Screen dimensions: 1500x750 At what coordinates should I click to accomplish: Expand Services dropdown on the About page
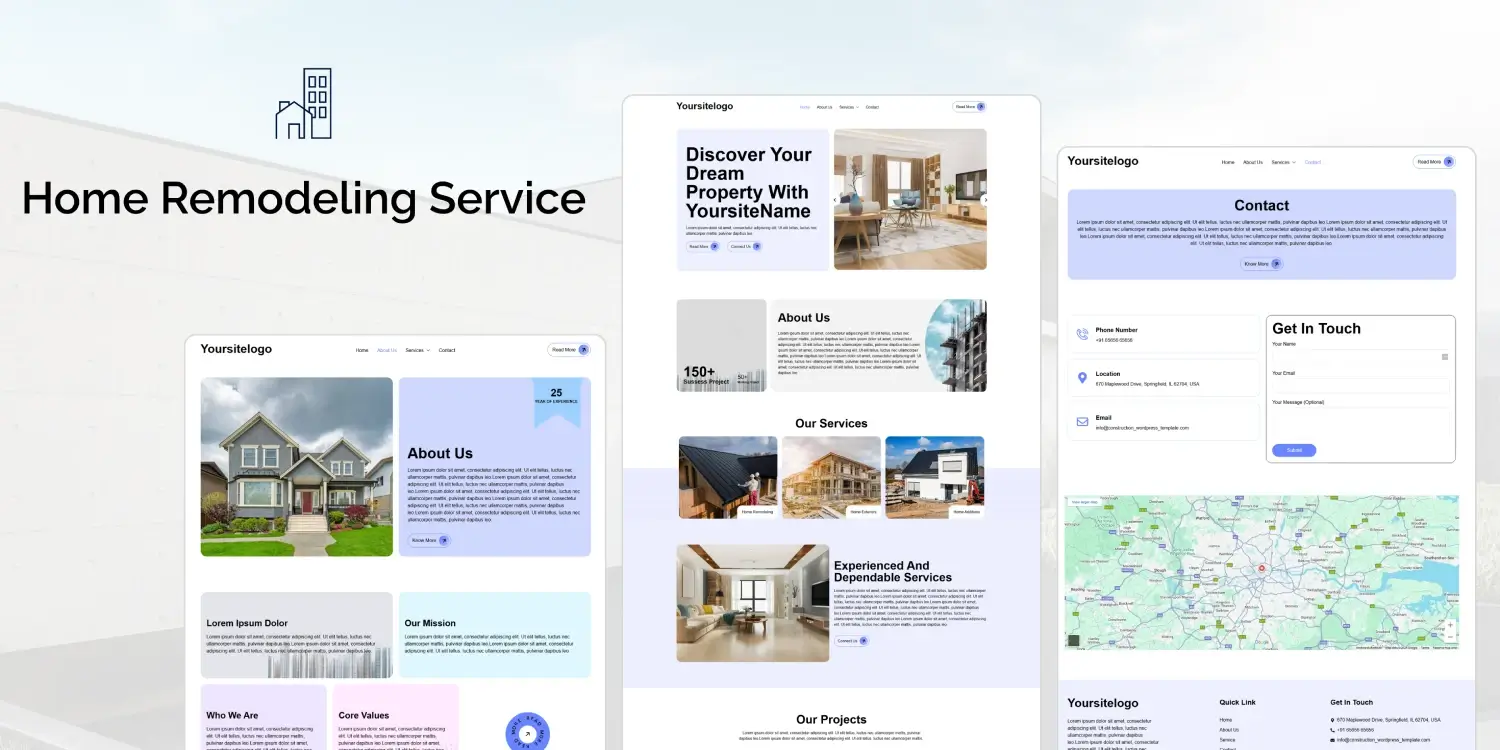coord(417,350)
